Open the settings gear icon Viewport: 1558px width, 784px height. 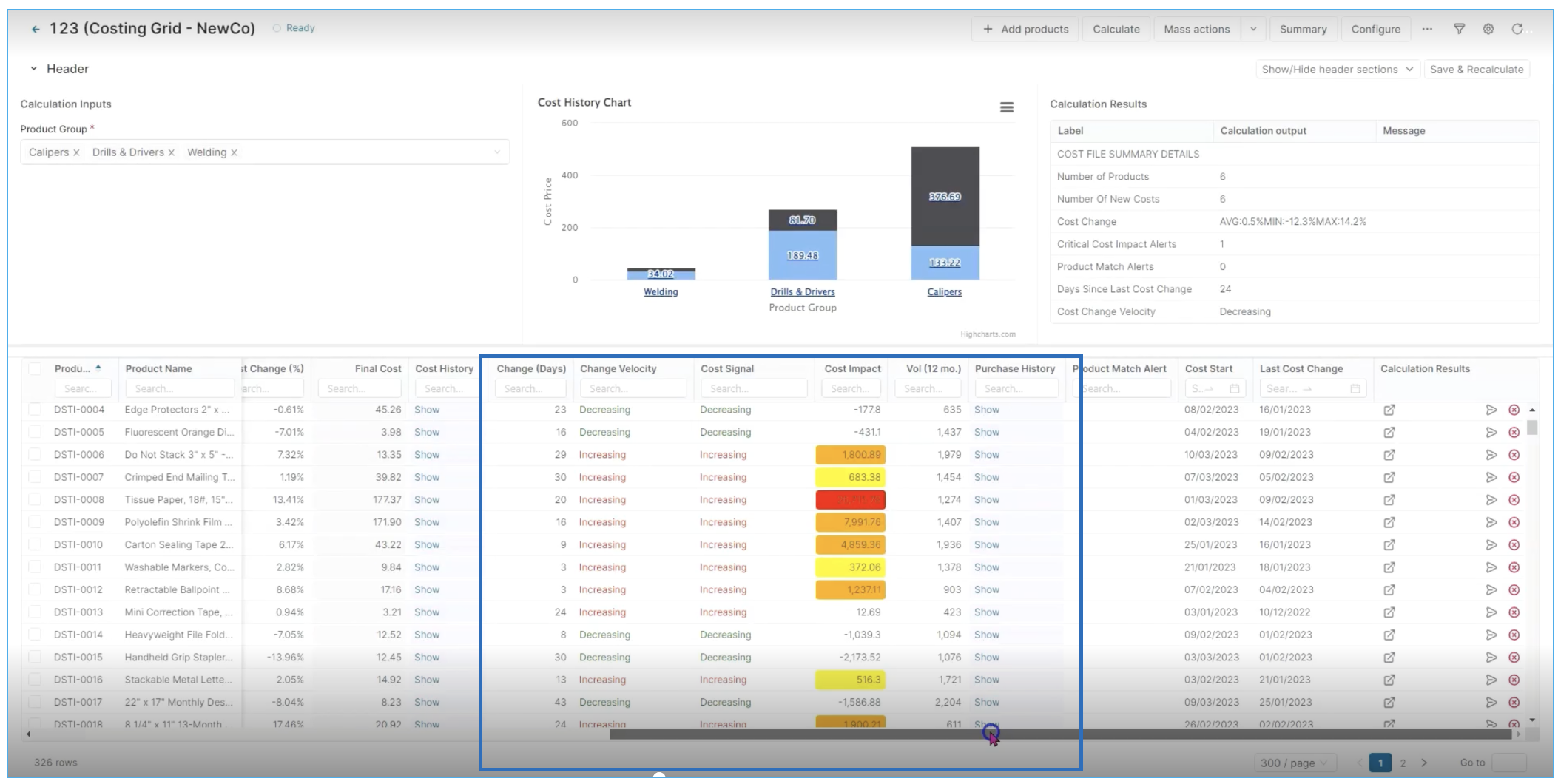pyautogui.click(x=1488, y=29)
